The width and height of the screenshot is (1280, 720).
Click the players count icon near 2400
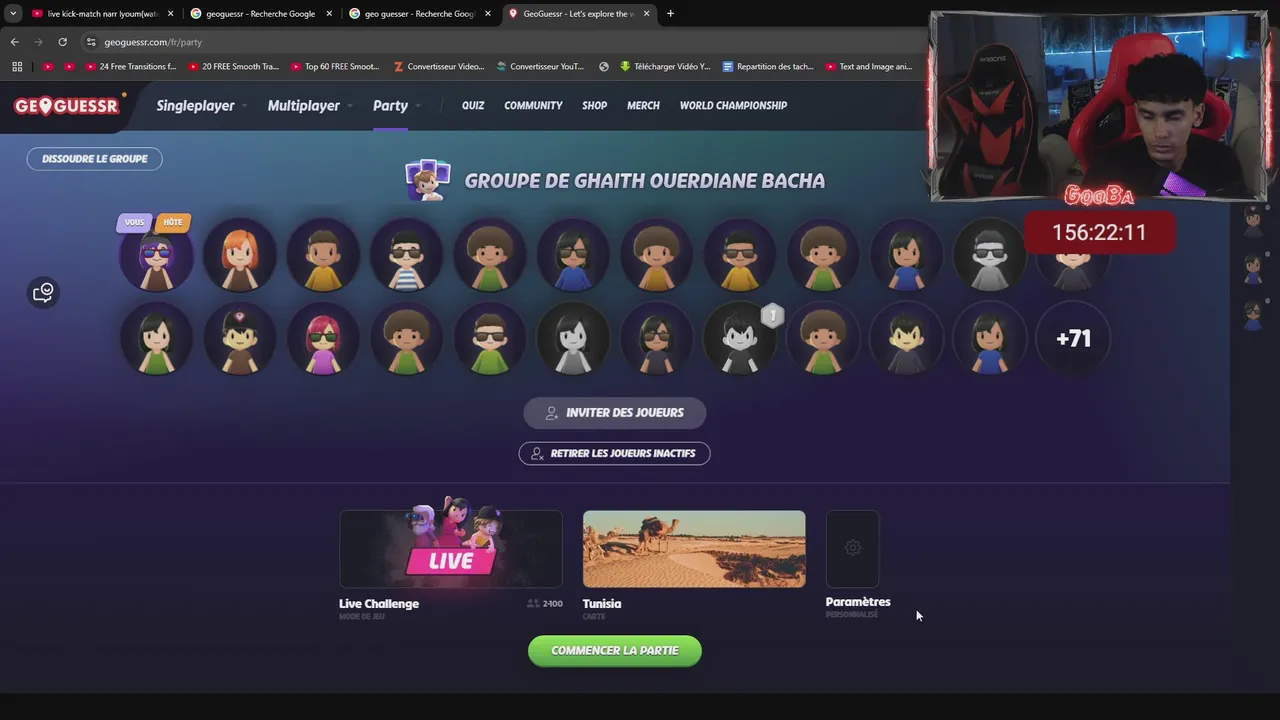point(533,604)
